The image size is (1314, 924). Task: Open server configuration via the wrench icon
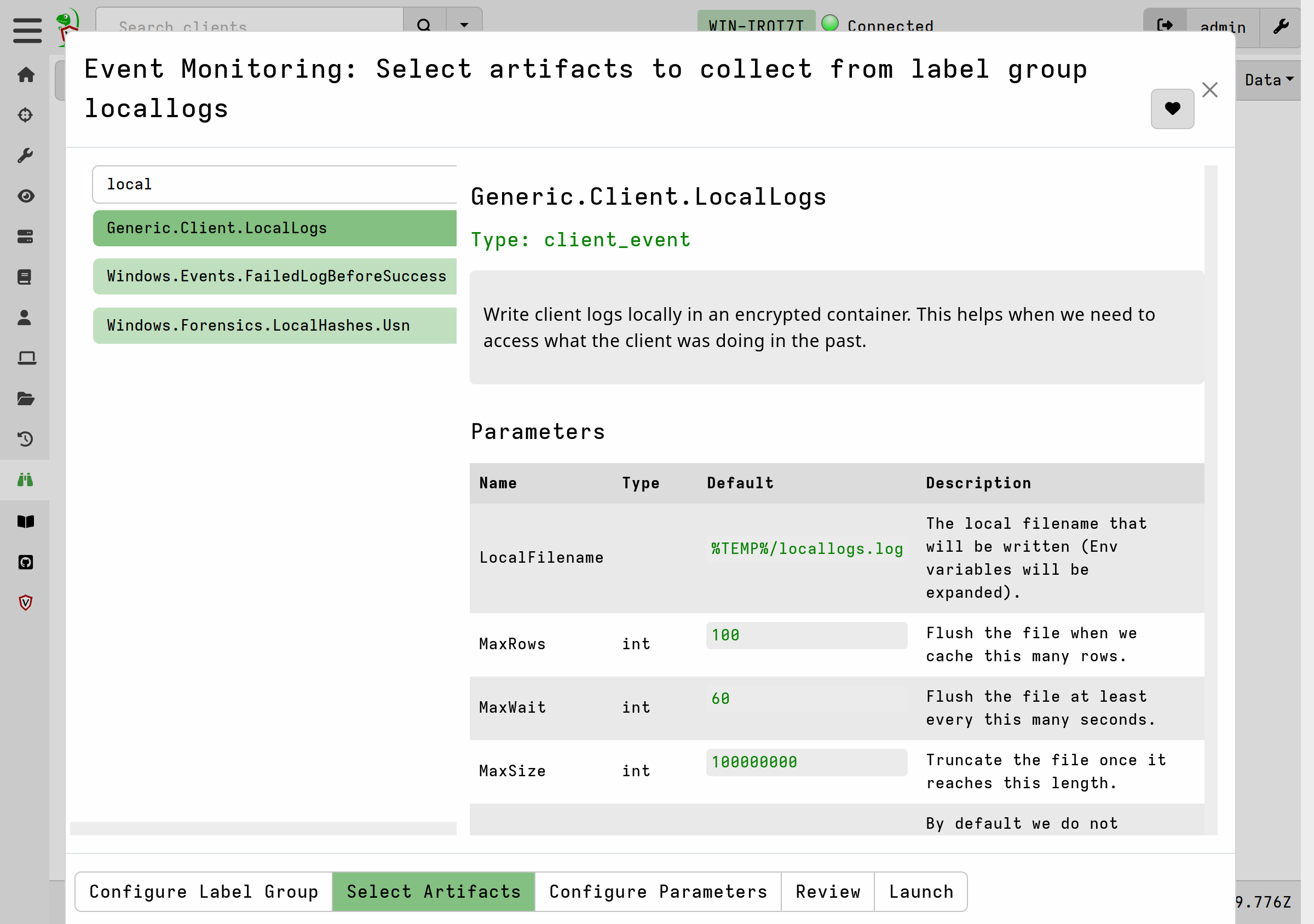(x=26, y=155)
